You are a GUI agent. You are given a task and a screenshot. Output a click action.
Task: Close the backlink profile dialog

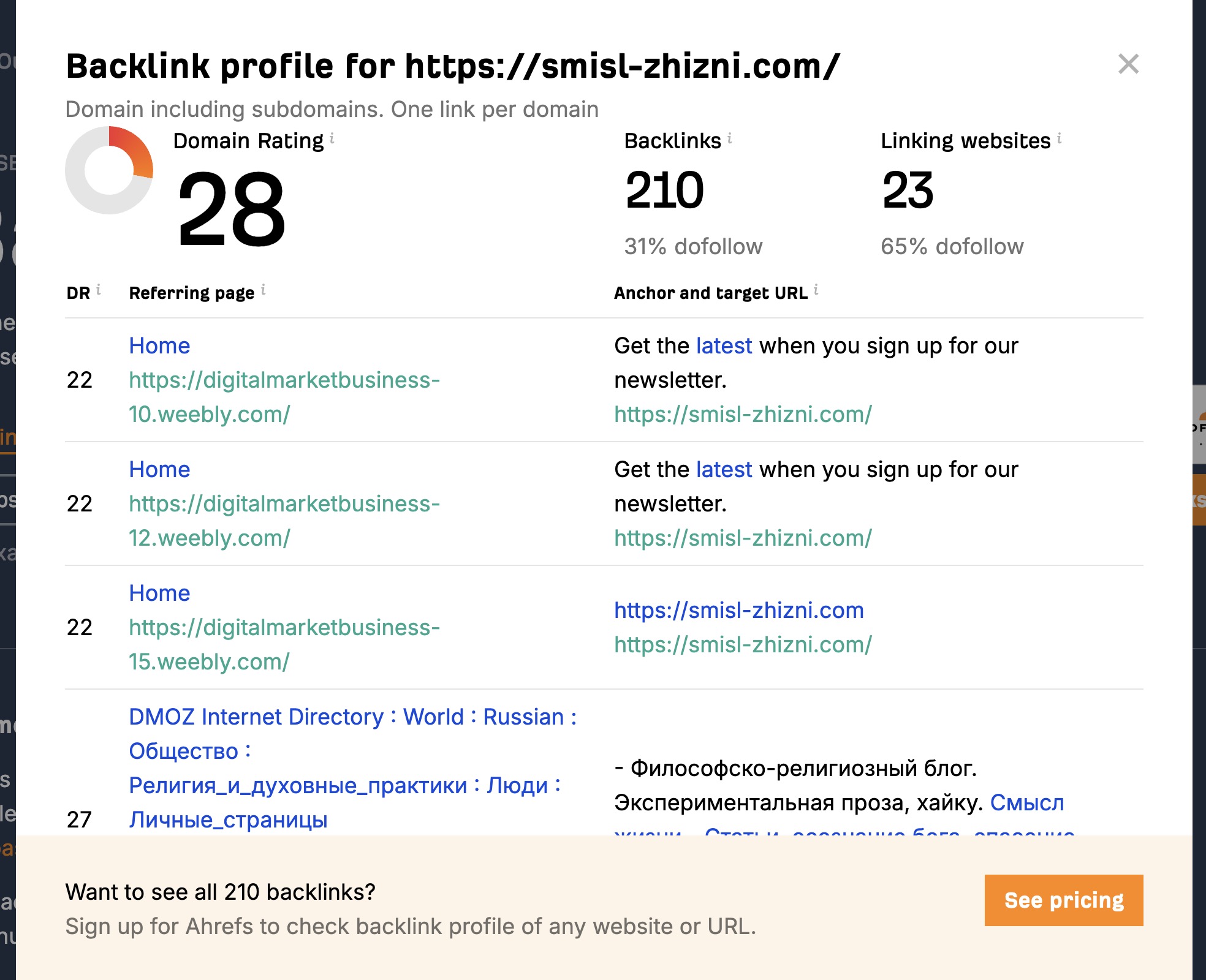(1128, 64)
